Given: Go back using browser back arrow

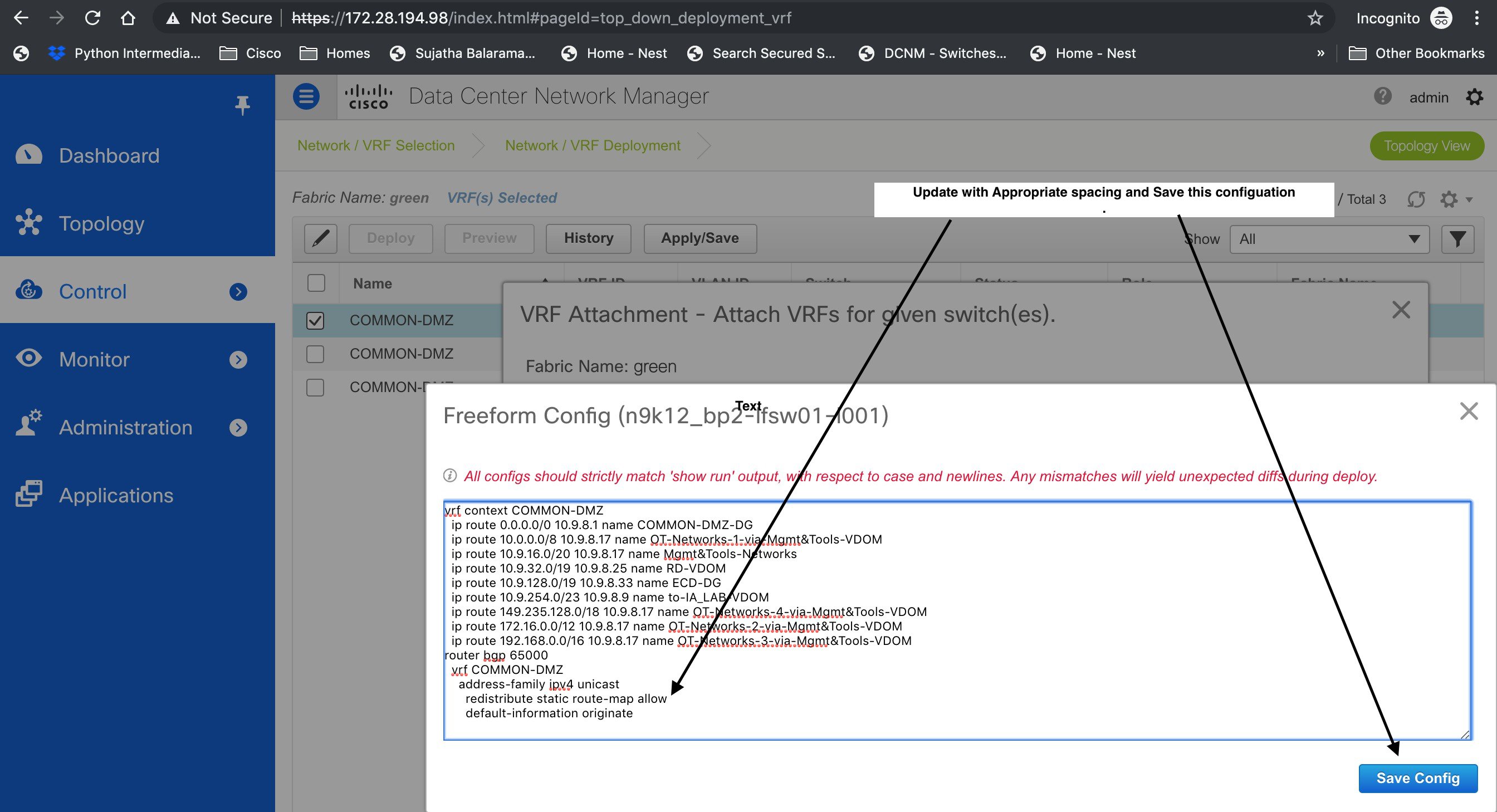Looking at the screenshot, I should coord(21,18).
